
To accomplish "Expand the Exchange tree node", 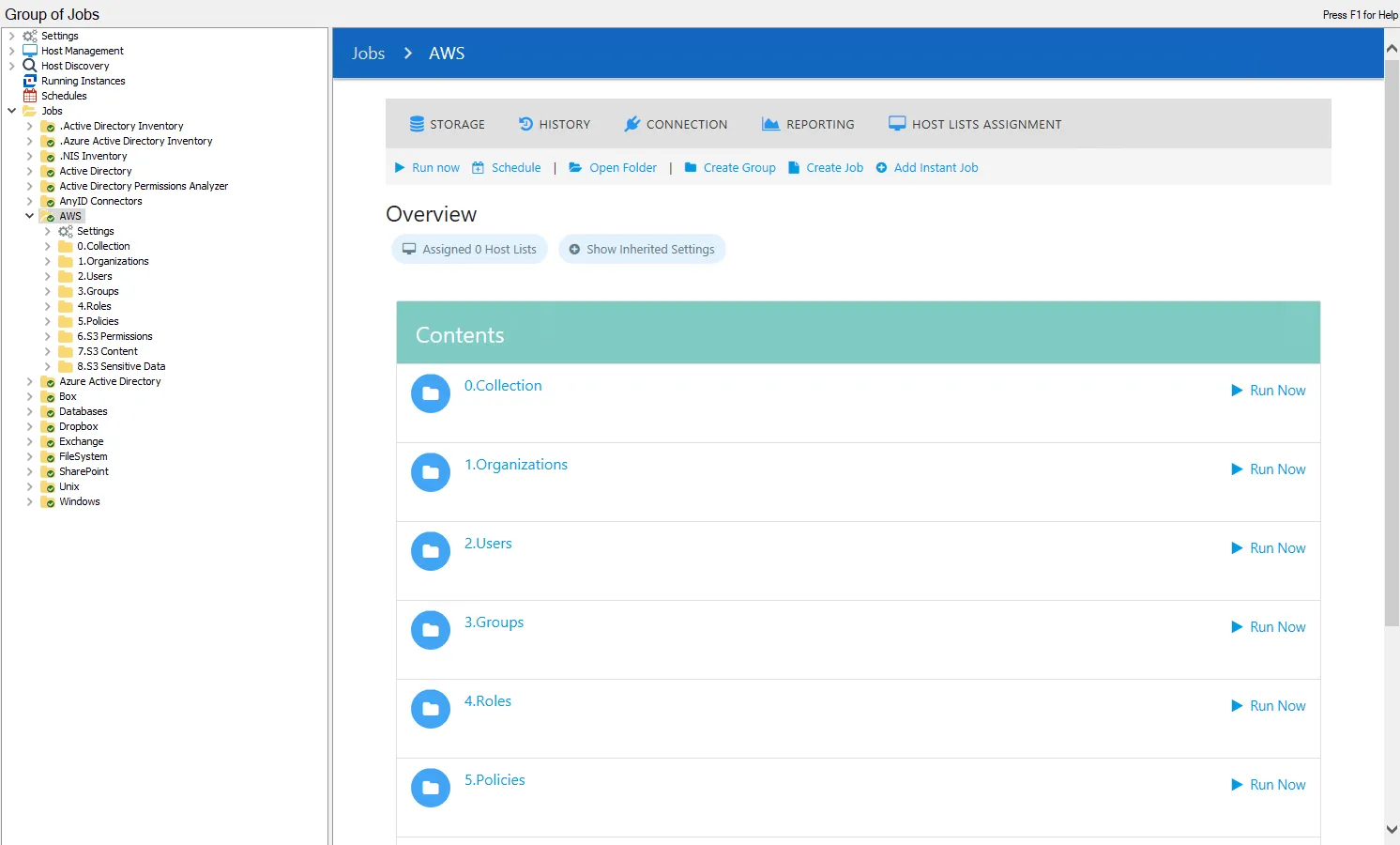I will point(29,441).
